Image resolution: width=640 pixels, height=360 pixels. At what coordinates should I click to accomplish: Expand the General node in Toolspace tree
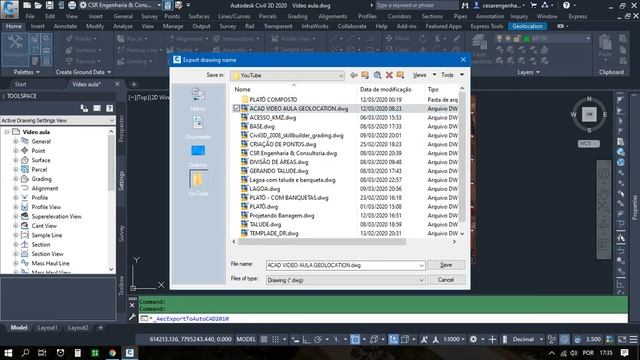[x=16, y=141]
